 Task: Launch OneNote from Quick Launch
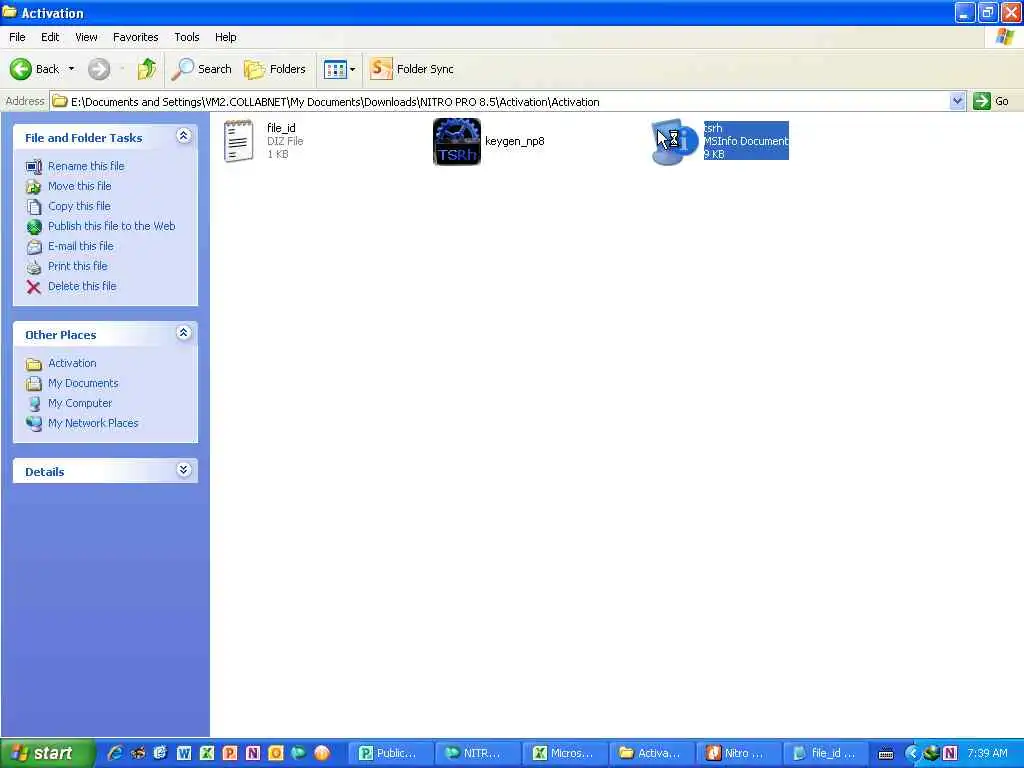pos(253,753)
